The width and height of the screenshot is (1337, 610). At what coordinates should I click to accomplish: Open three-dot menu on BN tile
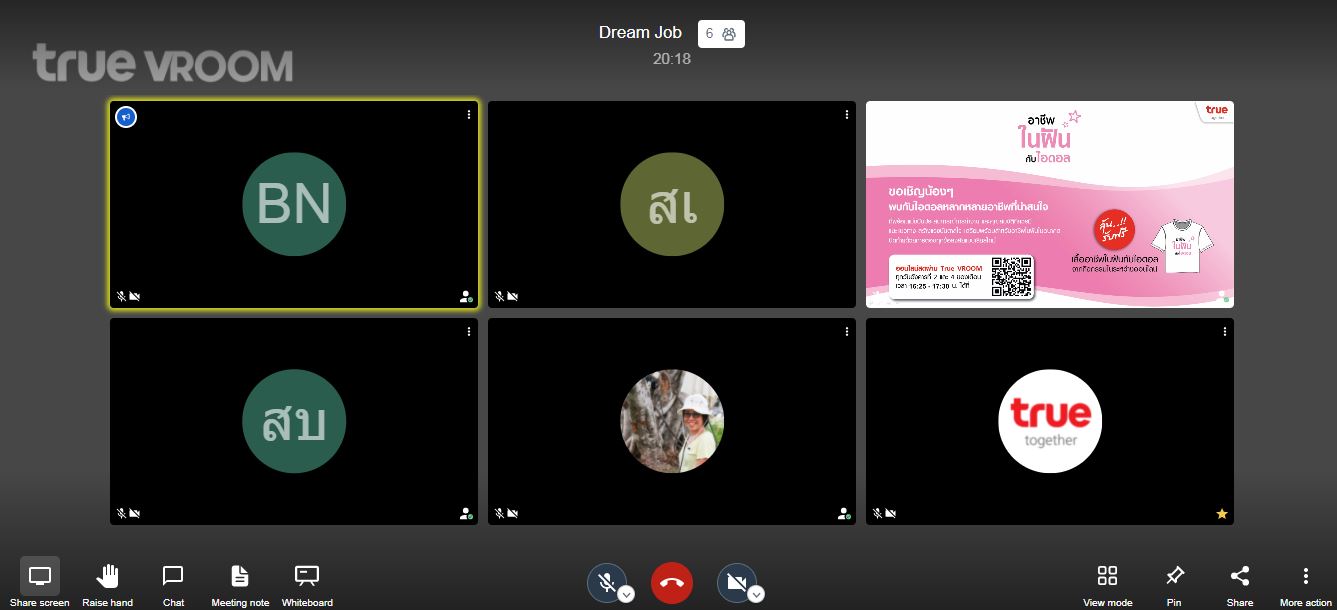(469, 115)
